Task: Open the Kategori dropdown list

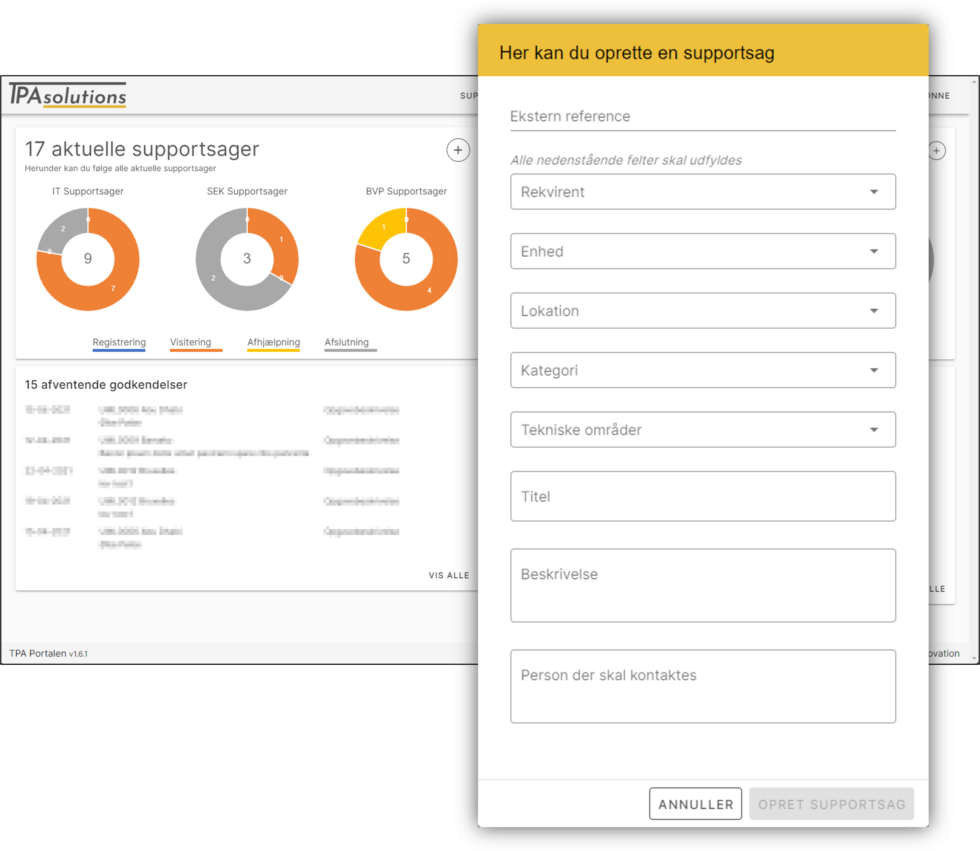Action: coord(702,370)
